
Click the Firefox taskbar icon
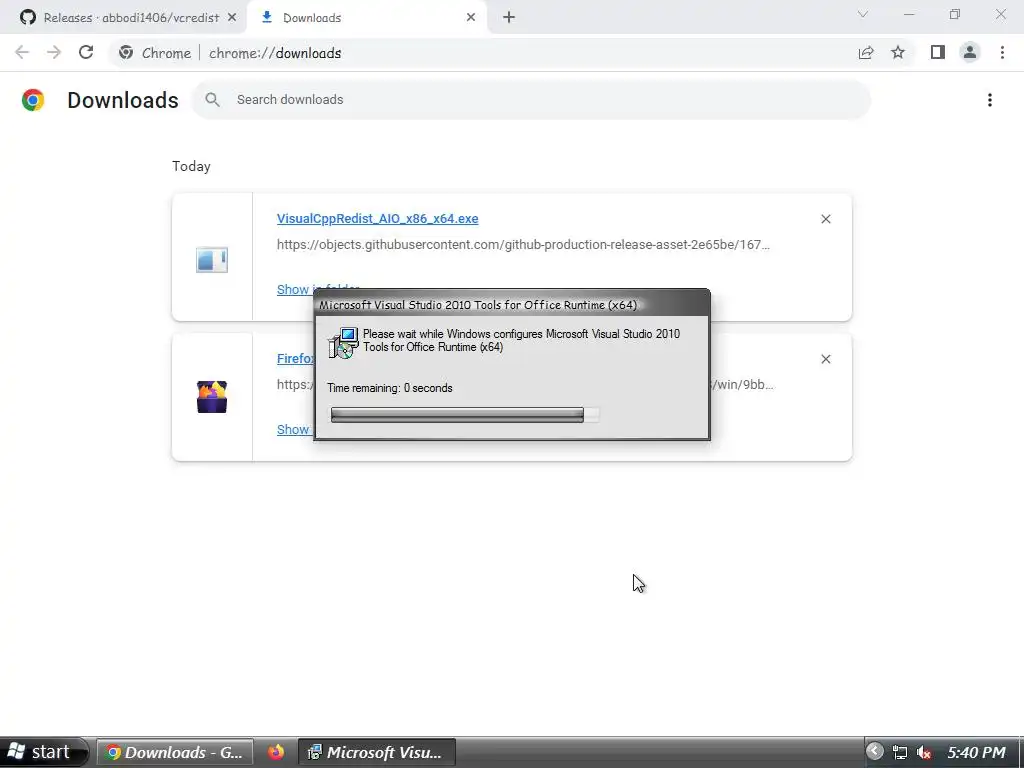pos(276,752)
